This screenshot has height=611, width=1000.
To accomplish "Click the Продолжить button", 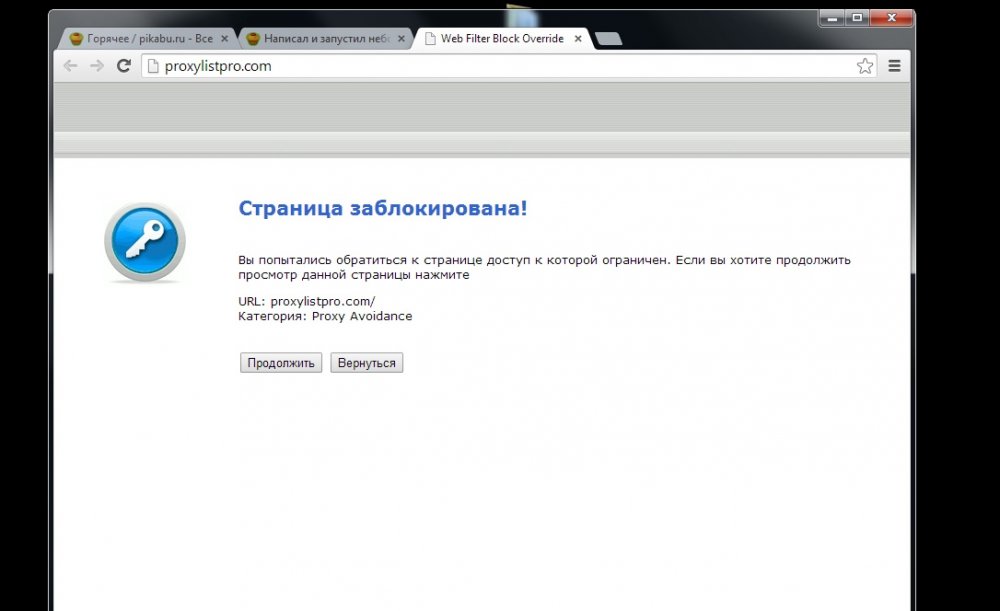I will (281, 363).
